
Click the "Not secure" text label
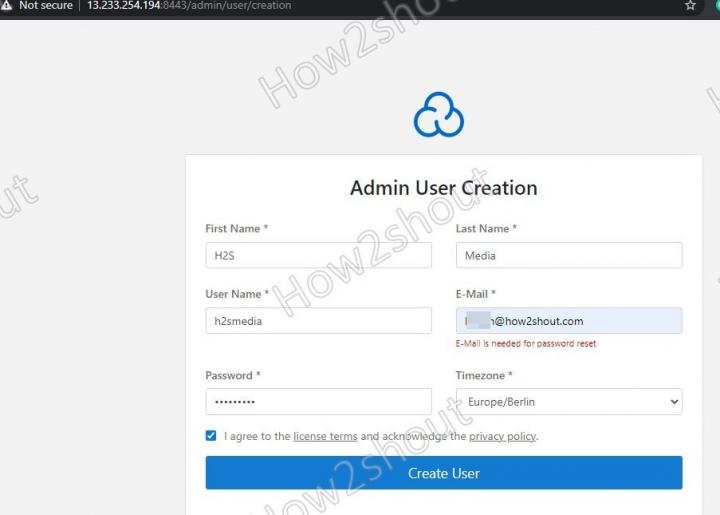click(x=46, y=6)
